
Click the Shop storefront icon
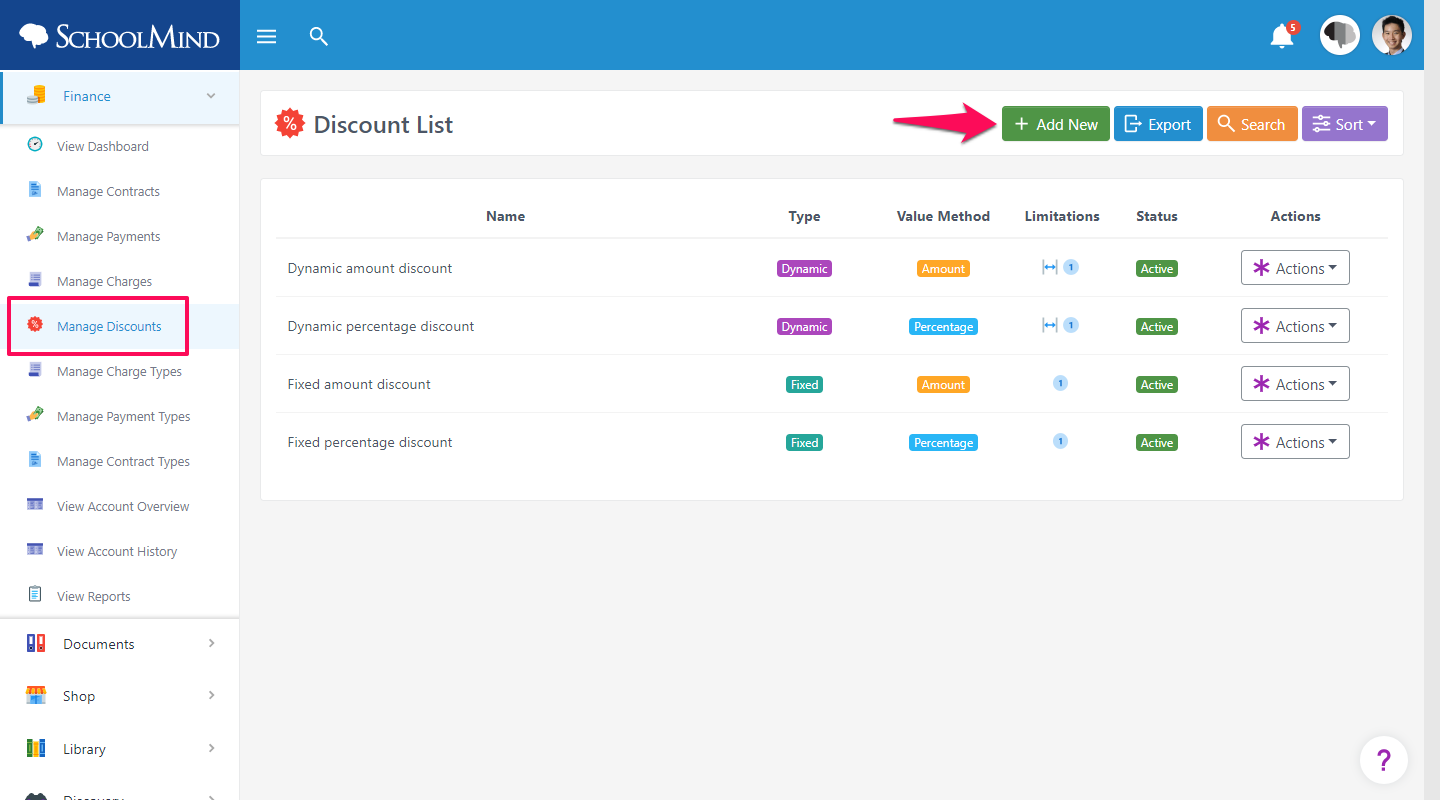tap(36, 695)
